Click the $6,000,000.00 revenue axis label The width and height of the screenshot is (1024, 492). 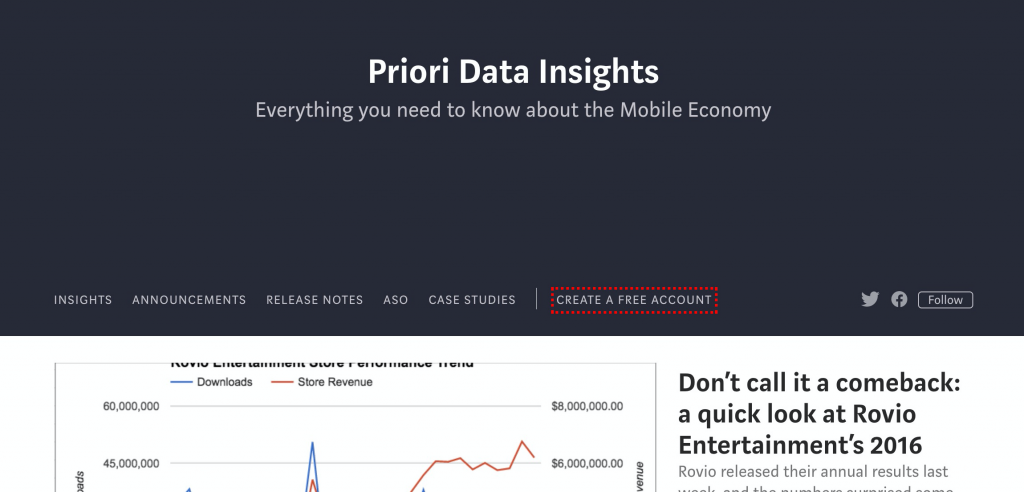pyautogui.click(x=587, y=464)
